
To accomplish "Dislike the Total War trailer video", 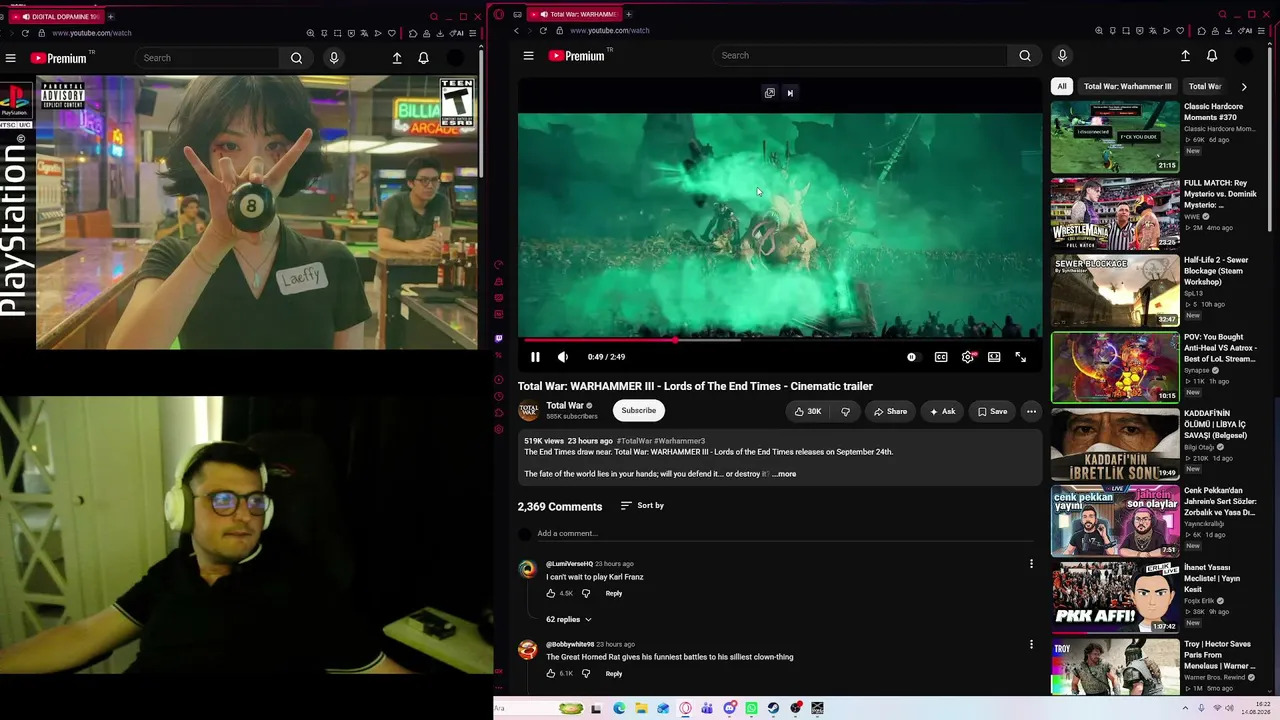I will (x=845, y=411).
